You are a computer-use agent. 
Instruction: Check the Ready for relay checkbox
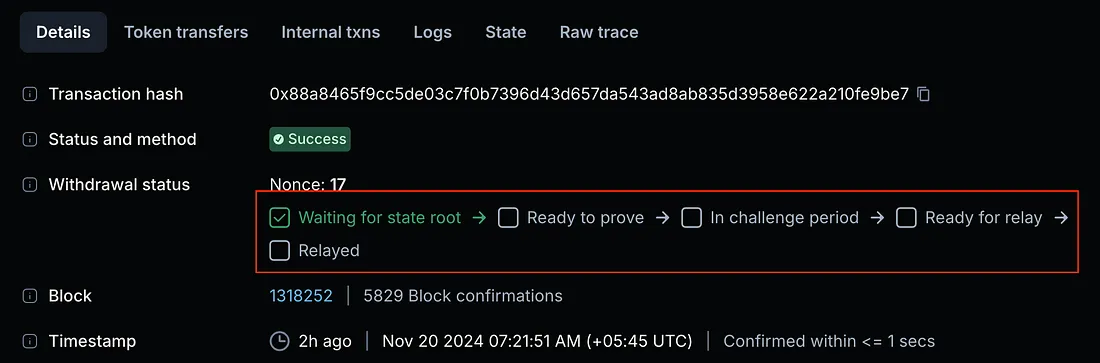point(906,218)
